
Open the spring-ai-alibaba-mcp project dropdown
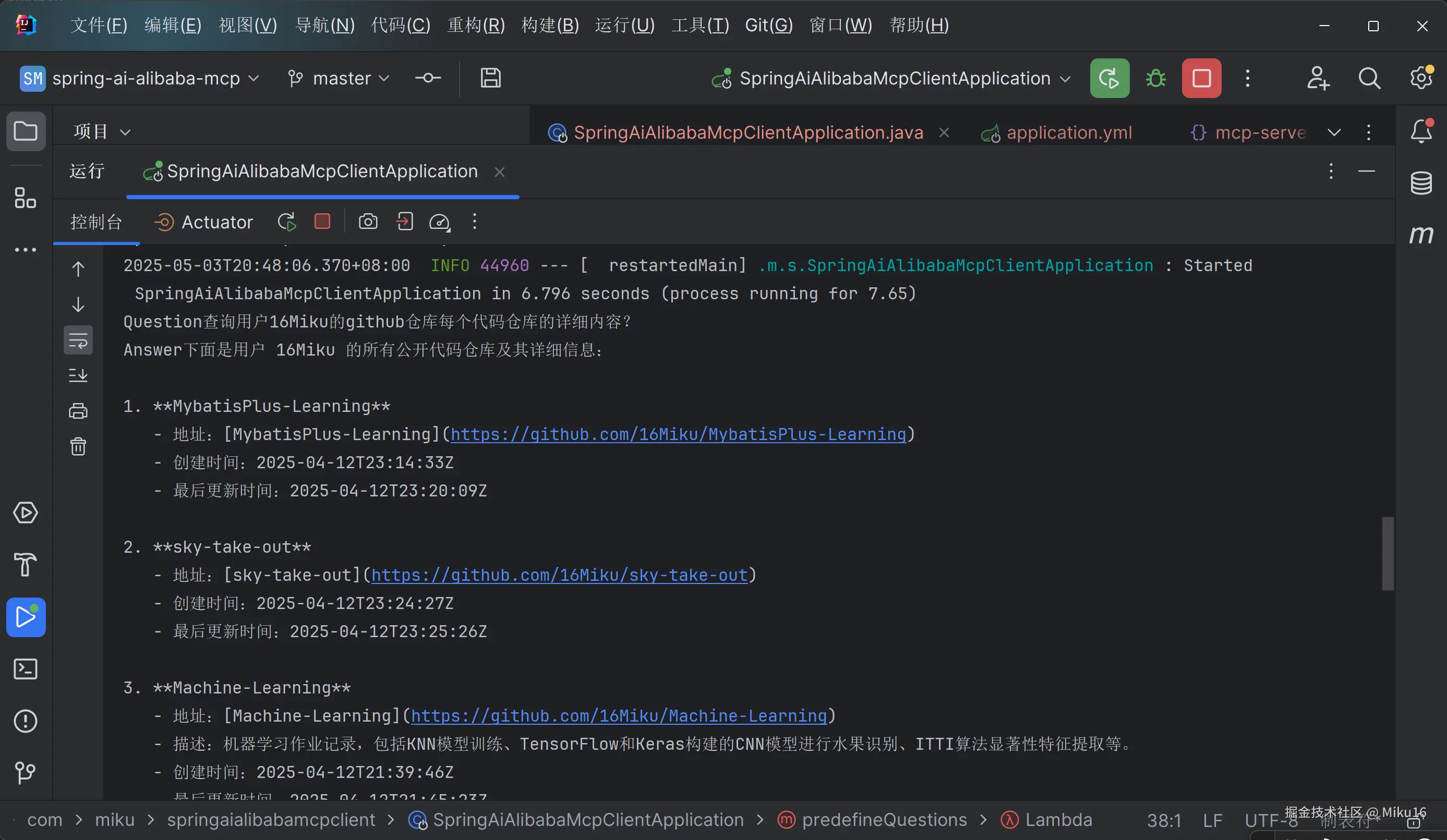147,78
